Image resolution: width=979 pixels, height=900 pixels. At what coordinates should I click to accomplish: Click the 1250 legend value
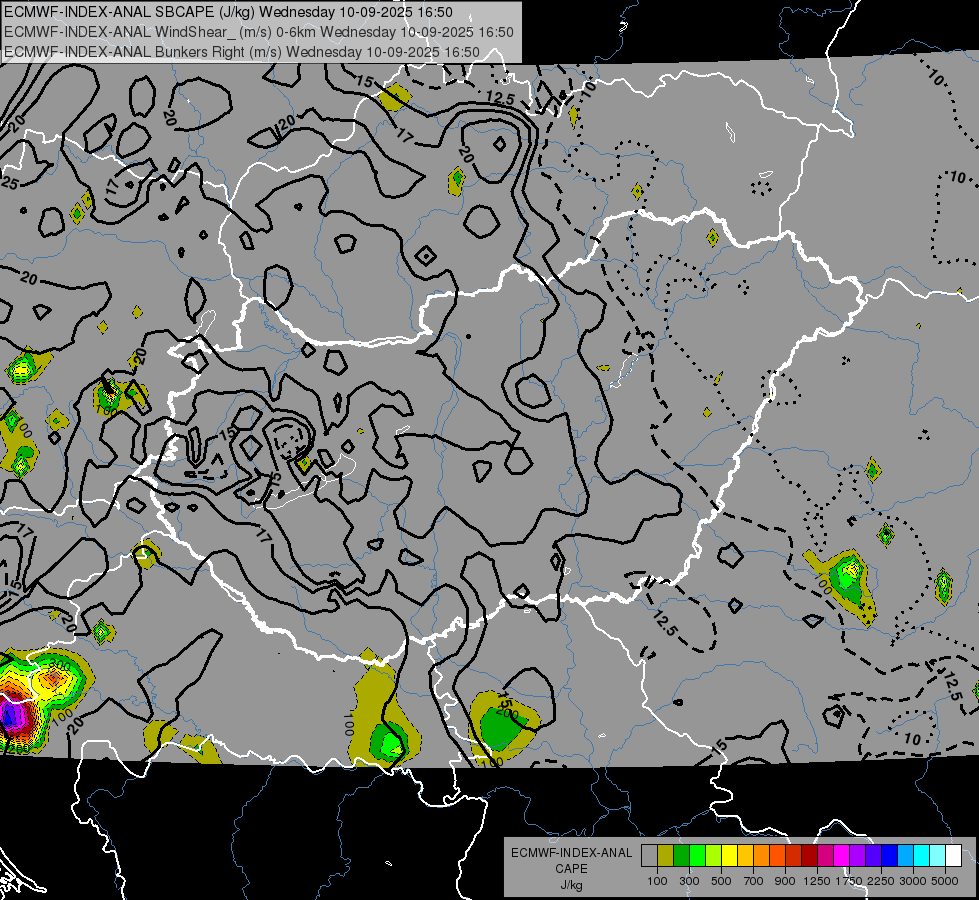coord(817,881)
